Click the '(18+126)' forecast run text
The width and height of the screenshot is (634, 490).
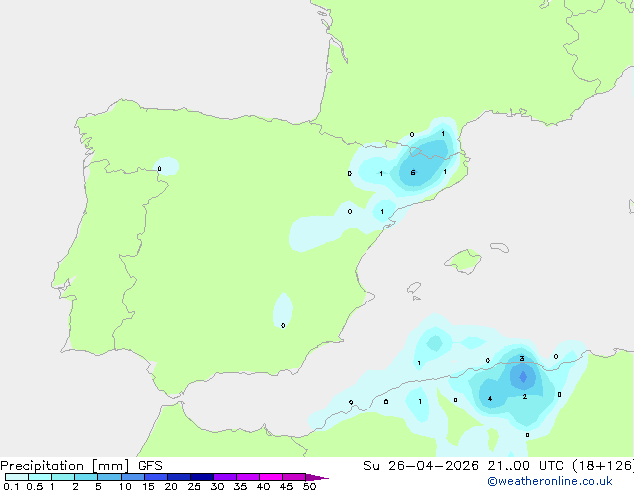[602, 466]
